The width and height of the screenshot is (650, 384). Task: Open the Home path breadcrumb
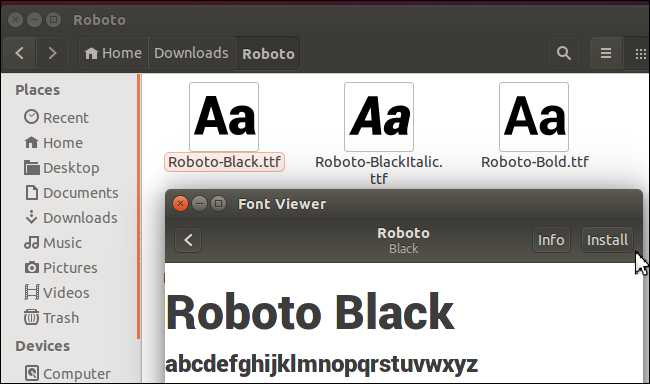(113, 53)
